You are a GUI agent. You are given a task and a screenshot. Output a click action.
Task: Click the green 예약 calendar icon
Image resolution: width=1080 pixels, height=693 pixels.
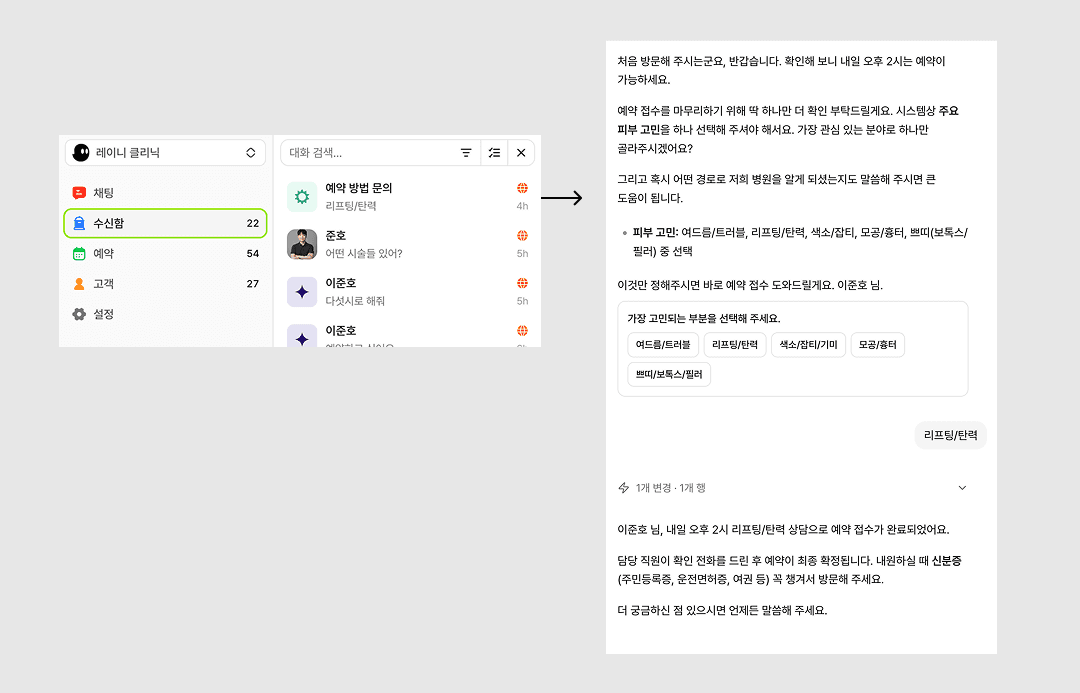[x=79, y=254]
